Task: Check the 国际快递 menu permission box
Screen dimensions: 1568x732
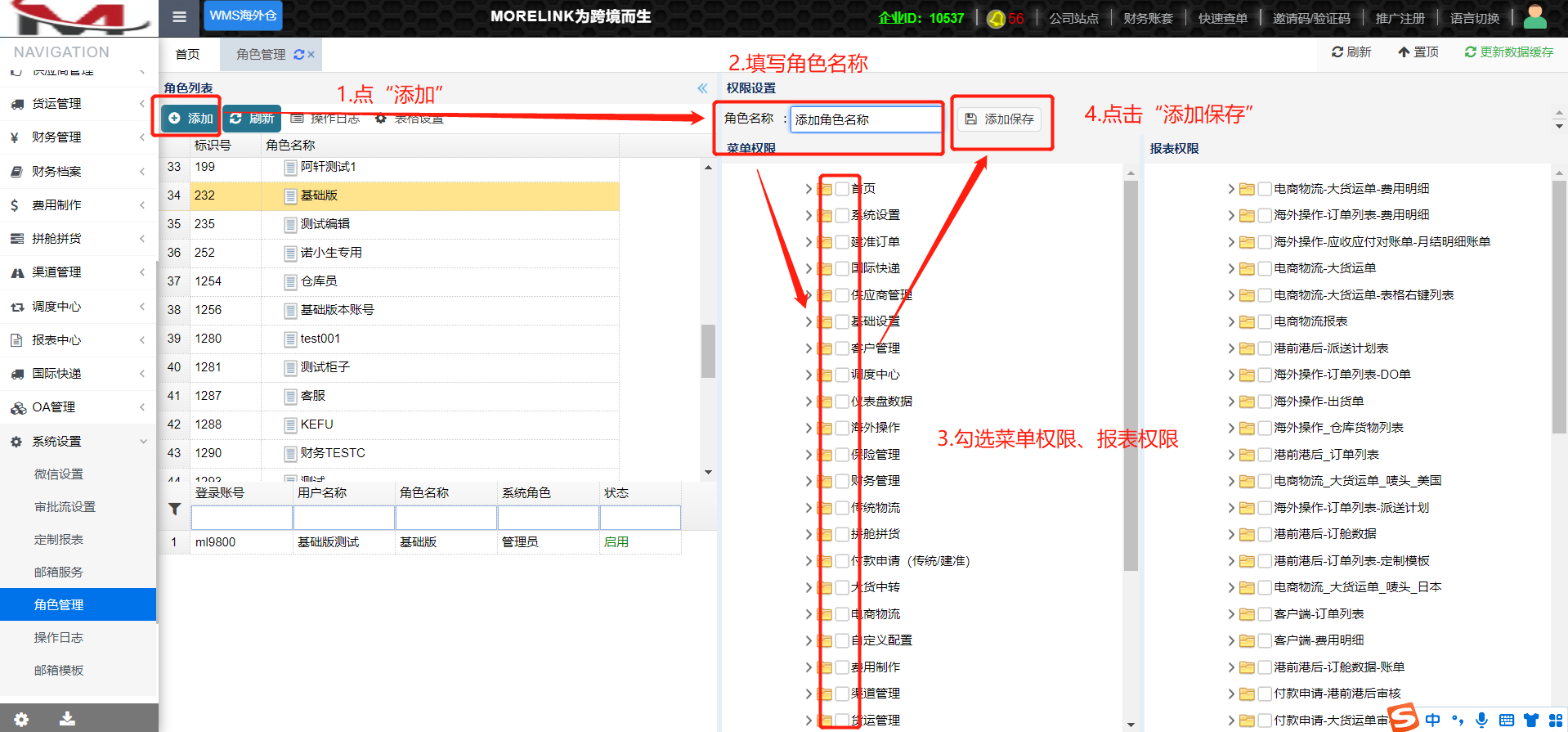Action: [x=842, y=268]
